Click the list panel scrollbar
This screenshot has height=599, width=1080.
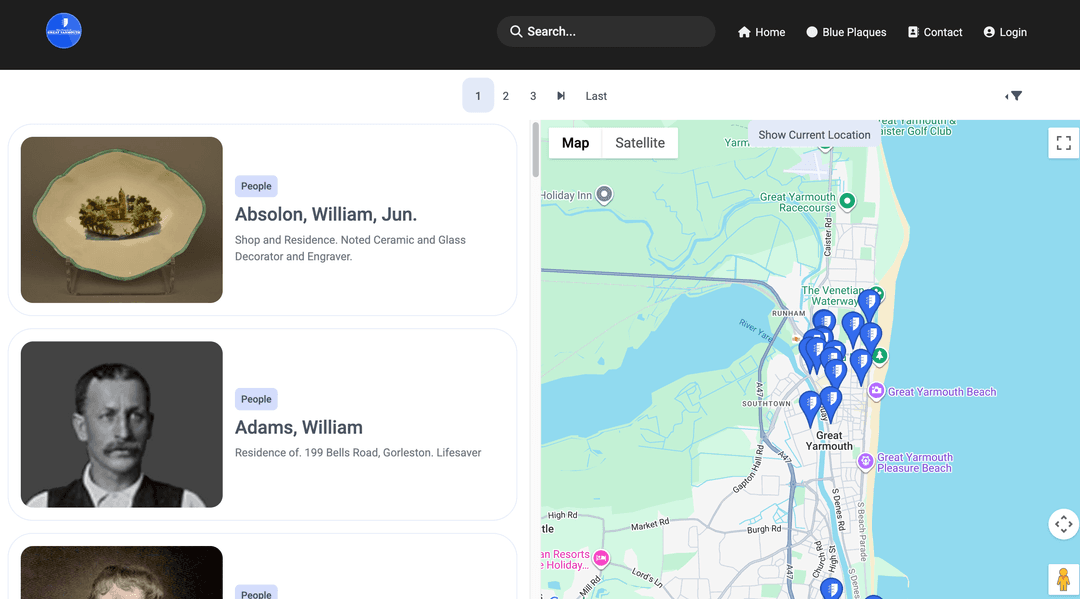[535, 150]
